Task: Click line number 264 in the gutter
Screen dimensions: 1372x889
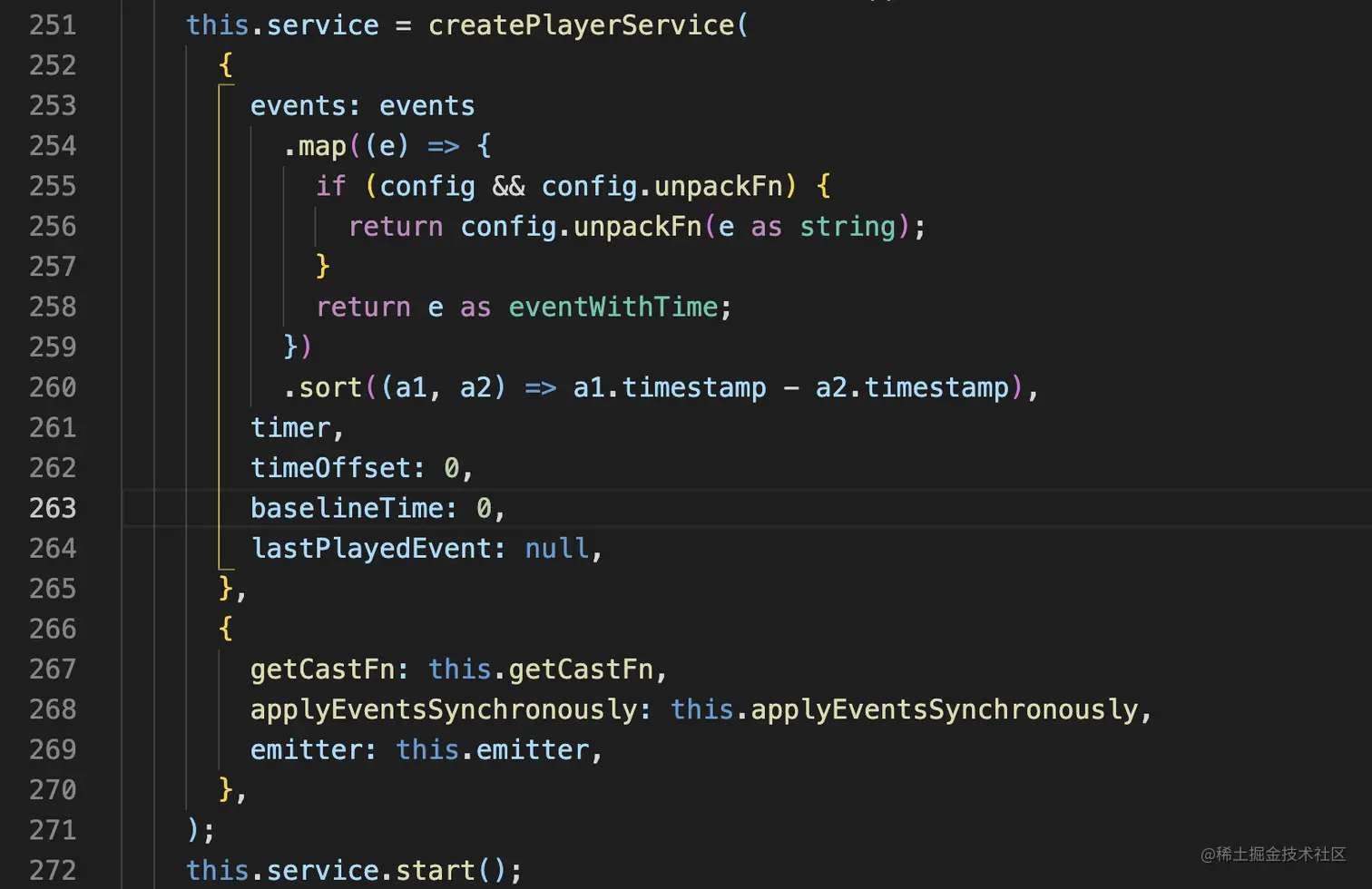Action: point(53,548)
